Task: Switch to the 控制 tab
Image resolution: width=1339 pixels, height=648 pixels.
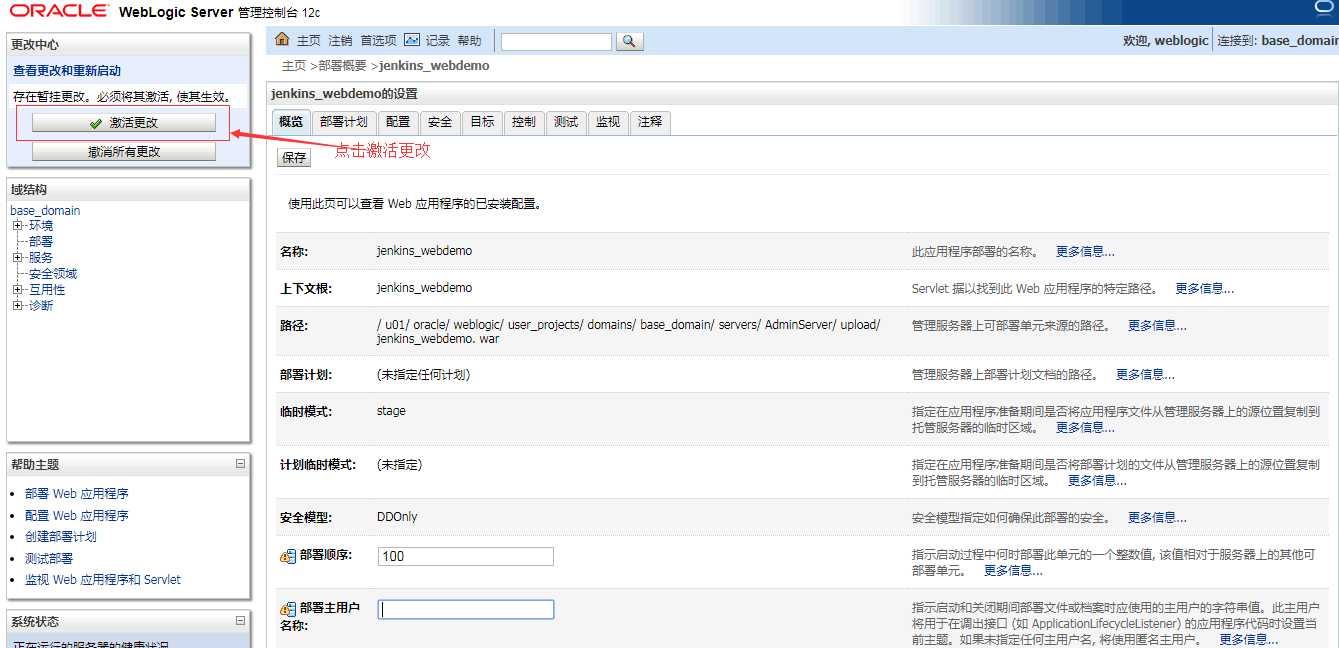Action: pyautogui.click(x=524, y=122)
